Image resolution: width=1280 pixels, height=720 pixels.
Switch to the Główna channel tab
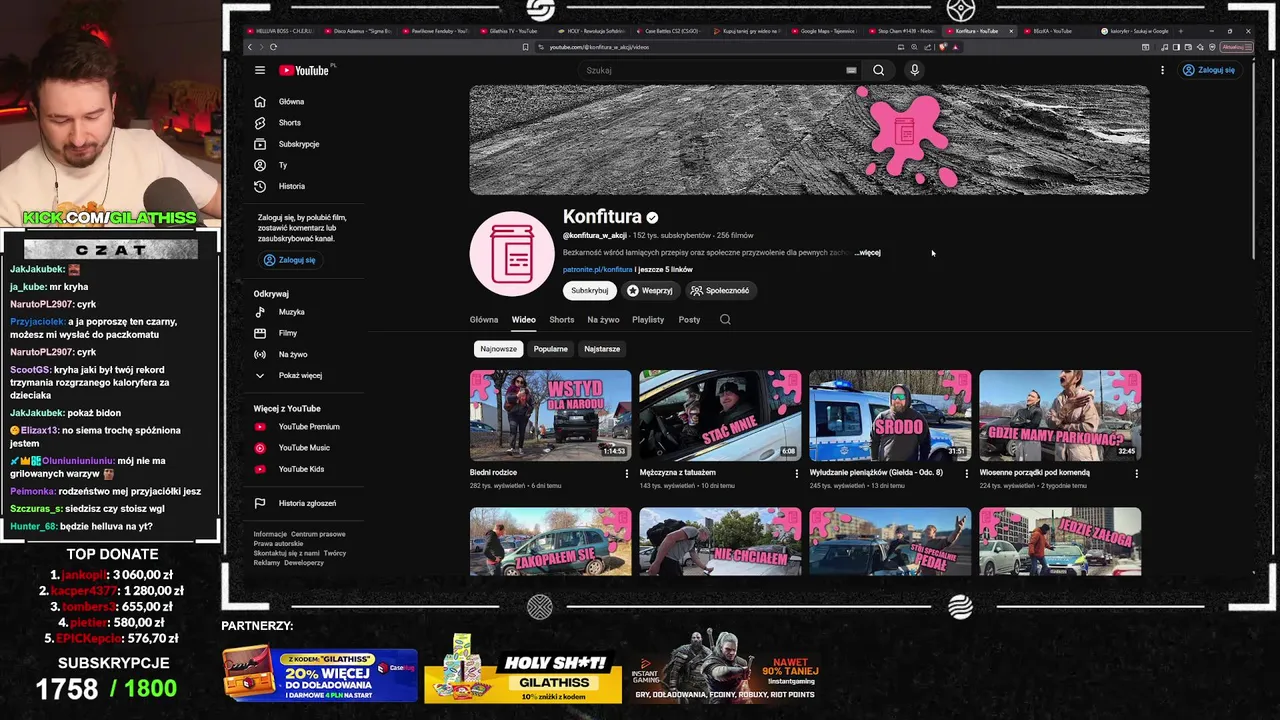[484, 320]
